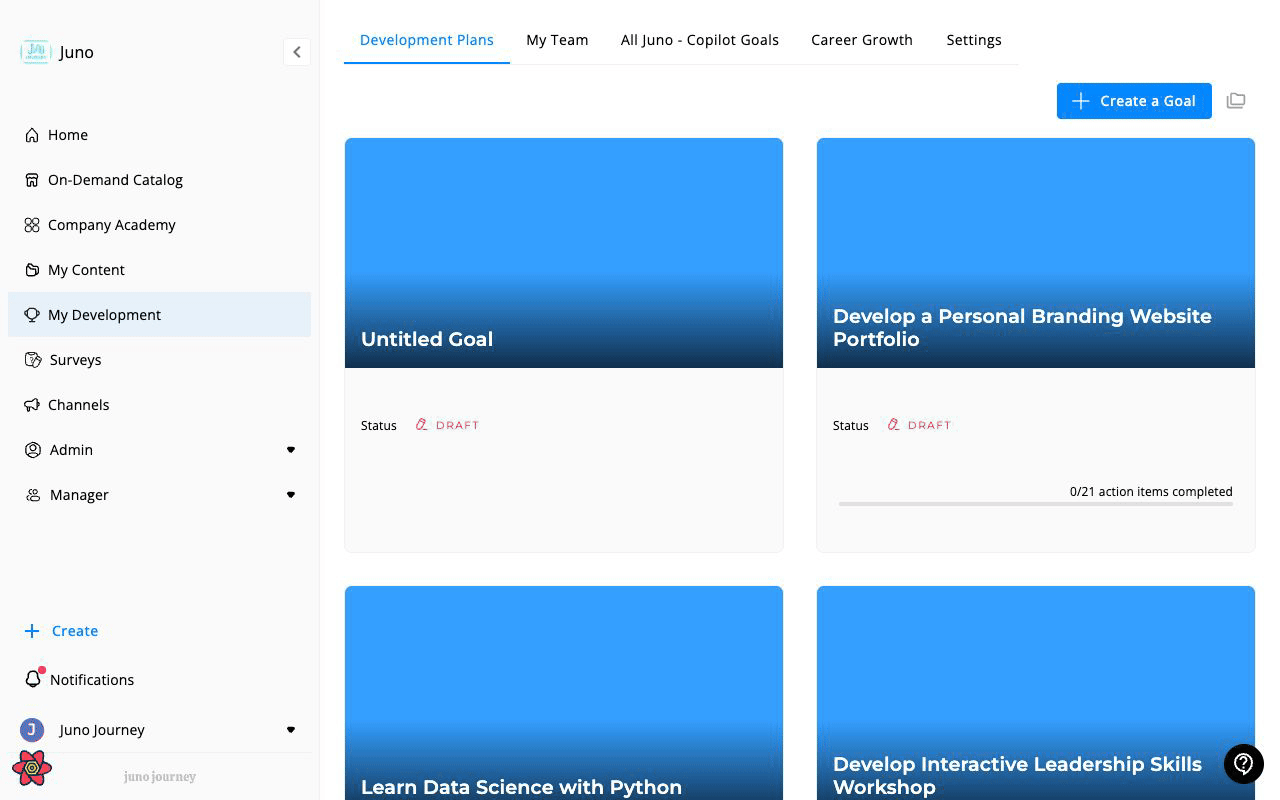Open the Untitled Goal card
This screenshot has width=1280, height=800.
coord(563,344)
